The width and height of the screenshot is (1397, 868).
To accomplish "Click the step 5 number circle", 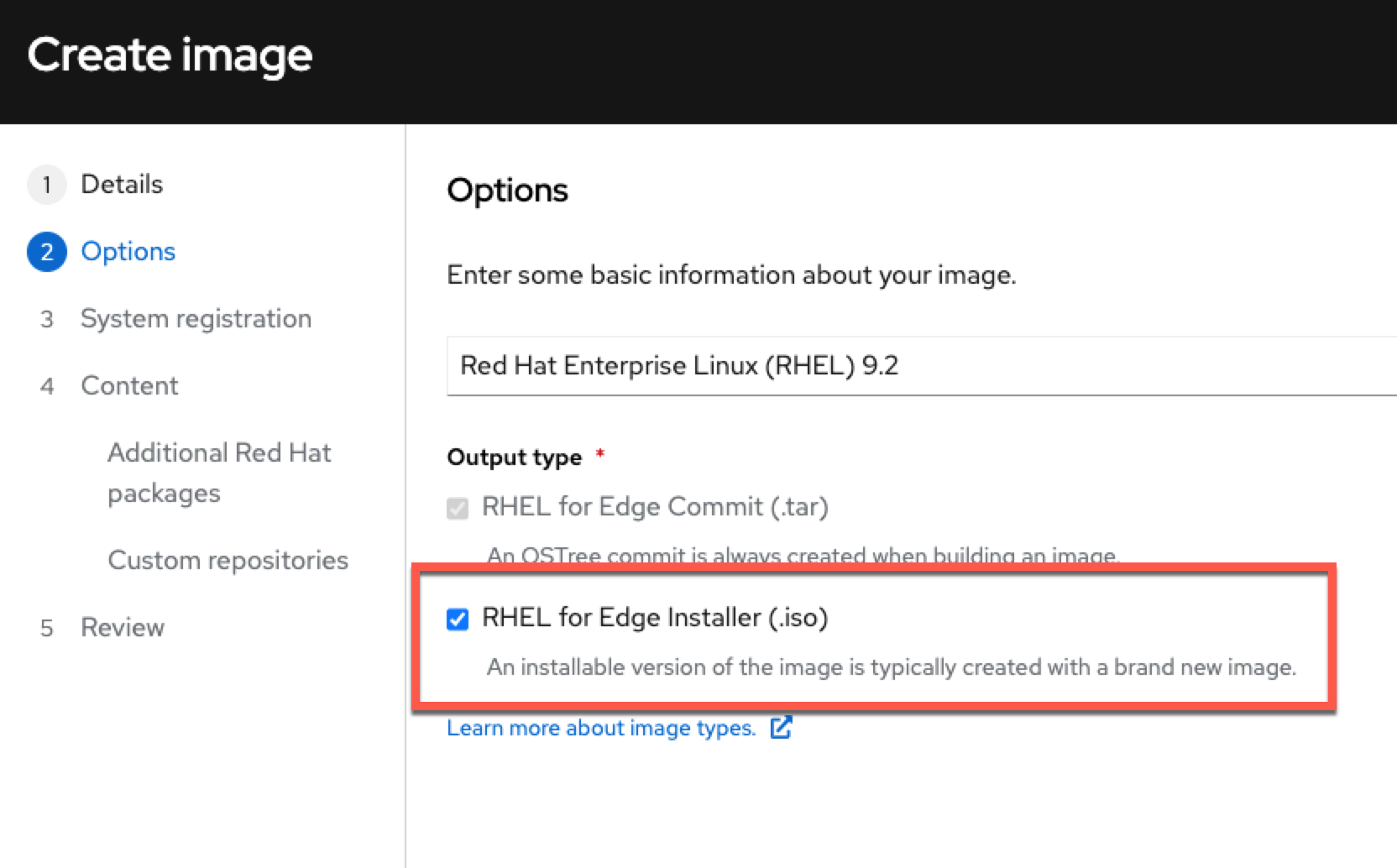I will pyautogui.click(x=46, y=627).
